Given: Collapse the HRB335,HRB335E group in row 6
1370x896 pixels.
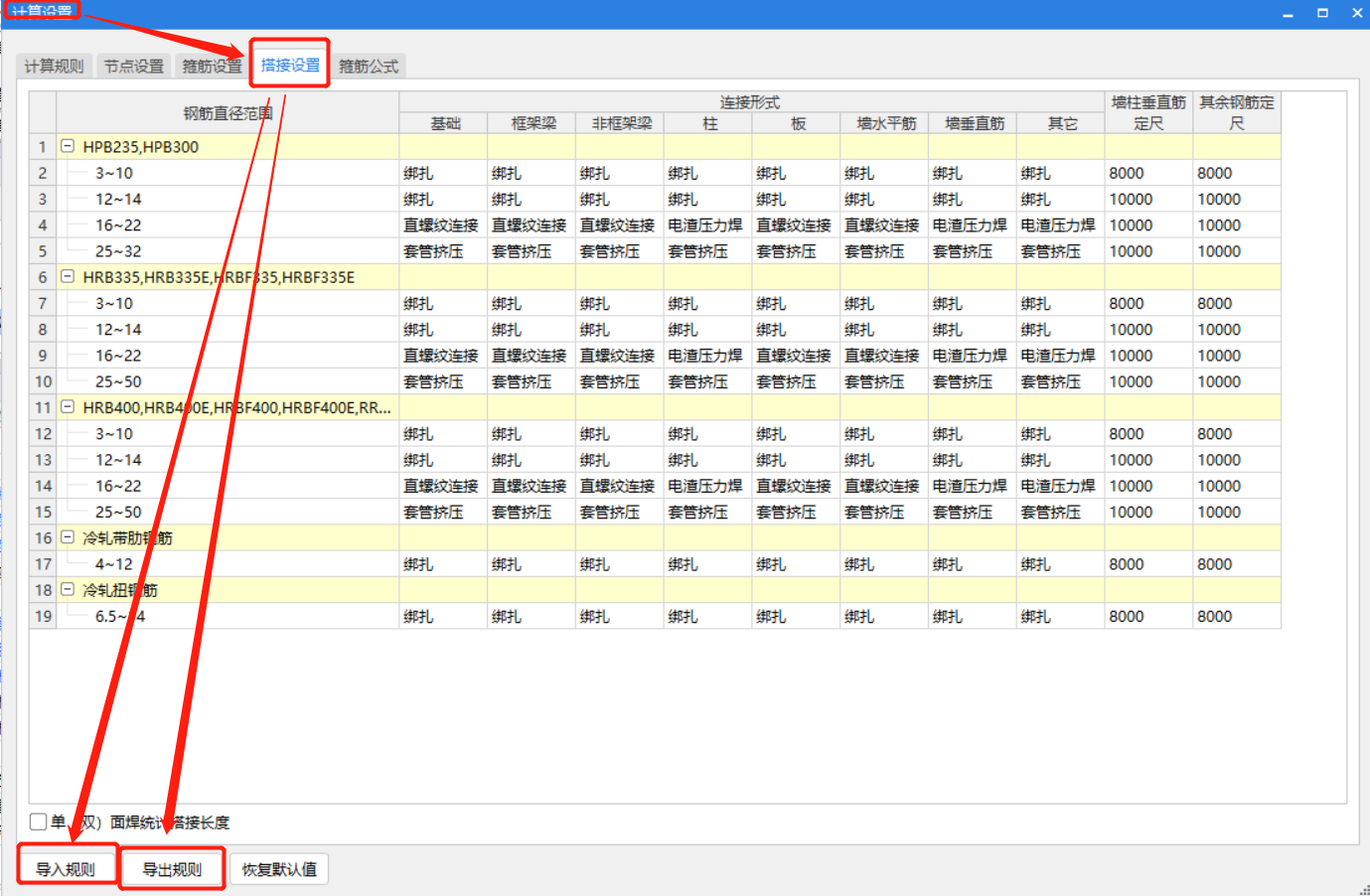Looking at the screenshot, I should (x=68, y=276).
